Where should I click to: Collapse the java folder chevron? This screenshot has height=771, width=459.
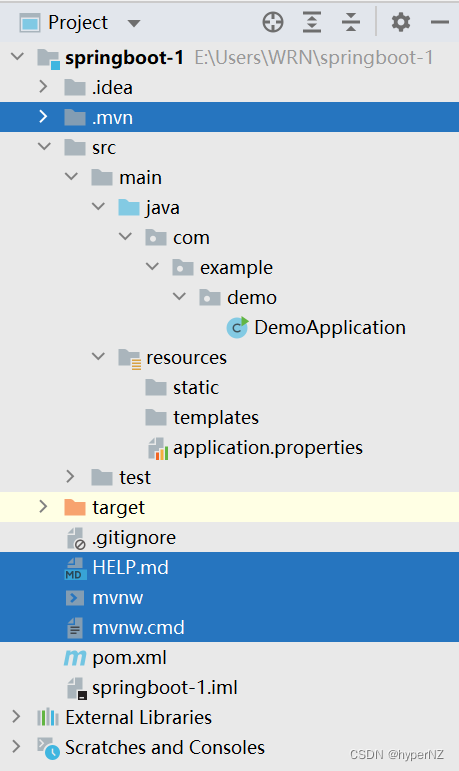pos(98,207)
